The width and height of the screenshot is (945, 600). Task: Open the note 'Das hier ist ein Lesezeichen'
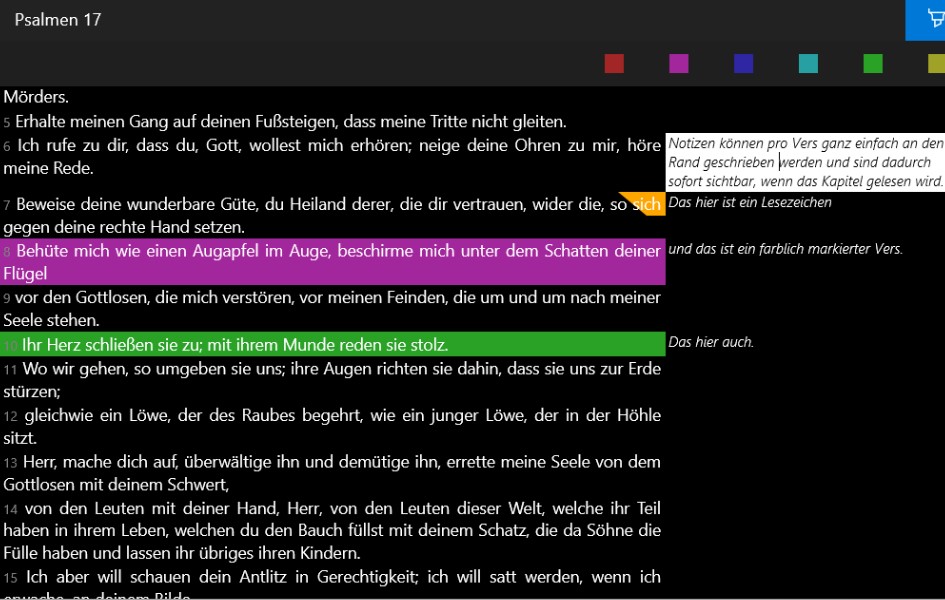tap(750, 203)
